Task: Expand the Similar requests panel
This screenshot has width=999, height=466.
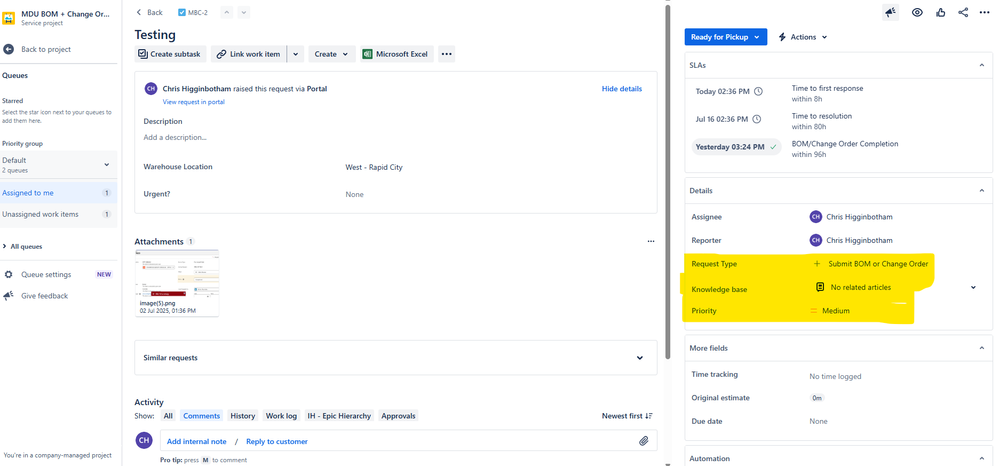Action: tap(640, 358)
